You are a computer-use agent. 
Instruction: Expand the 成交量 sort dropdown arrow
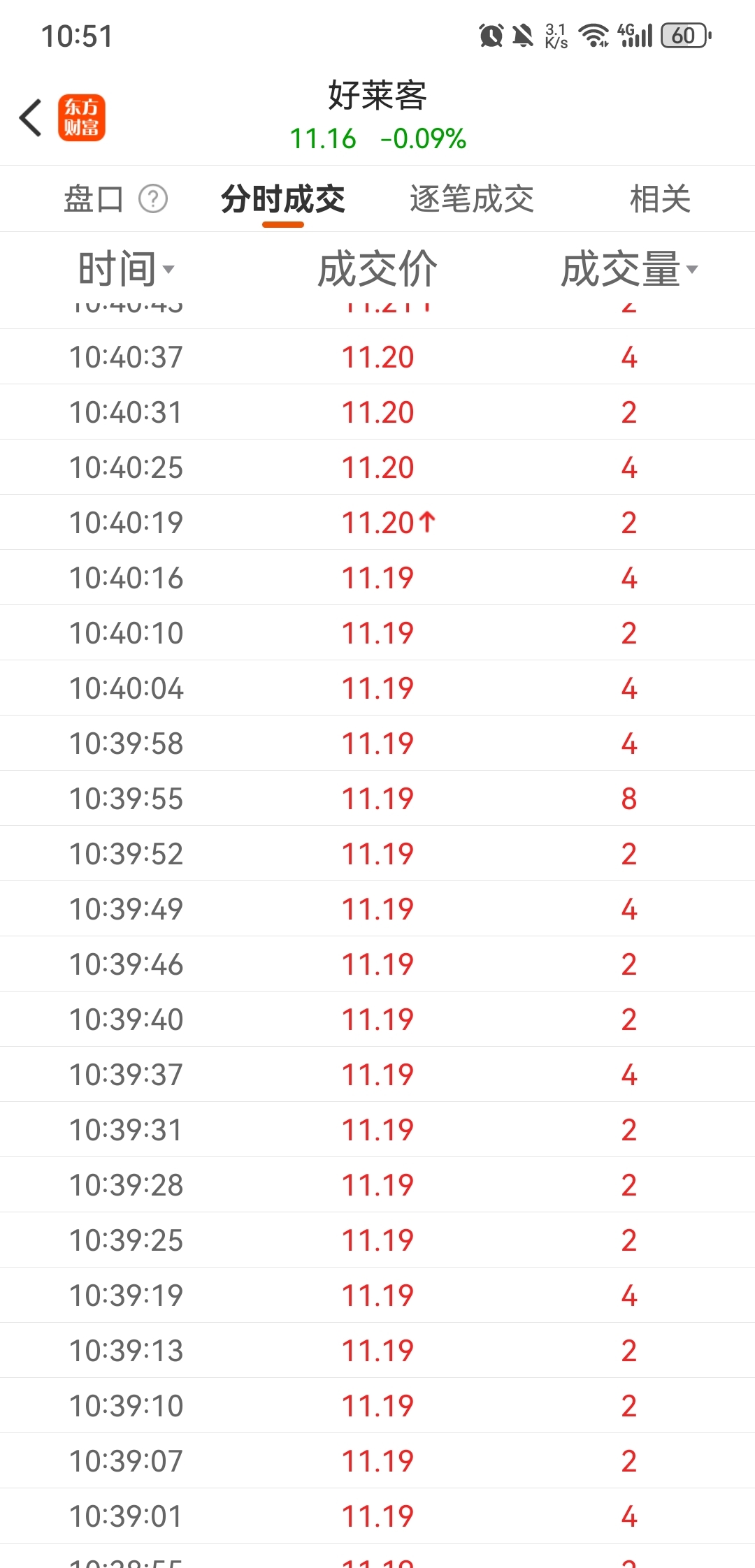pos(692,269)
